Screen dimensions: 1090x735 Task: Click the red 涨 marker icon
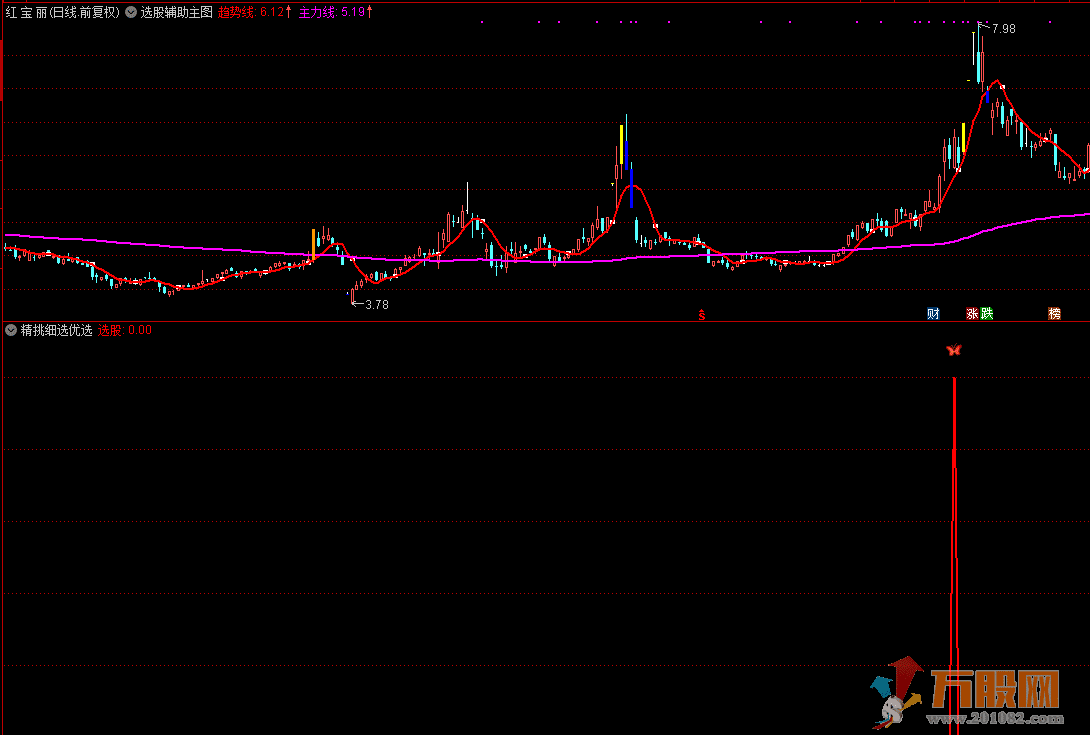pyautogui.click(x=973, y=314)
